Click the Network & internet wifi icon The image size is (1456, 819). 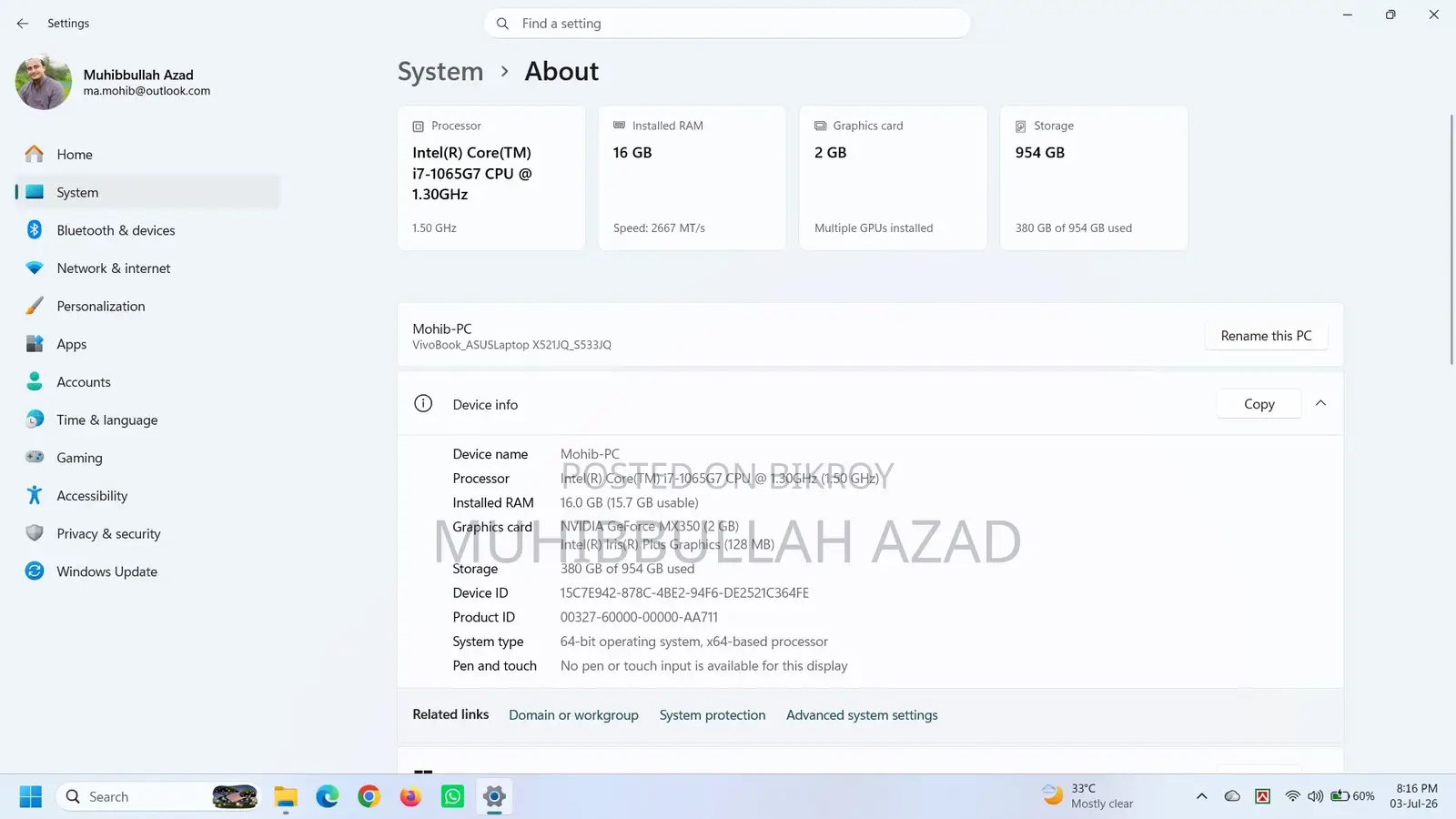coord(35,268)
